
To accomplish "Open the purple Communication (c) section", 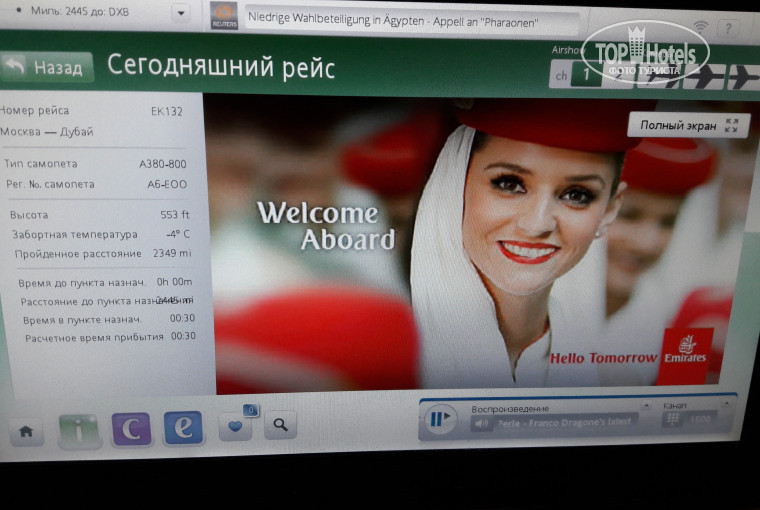I will coord(131,429).
